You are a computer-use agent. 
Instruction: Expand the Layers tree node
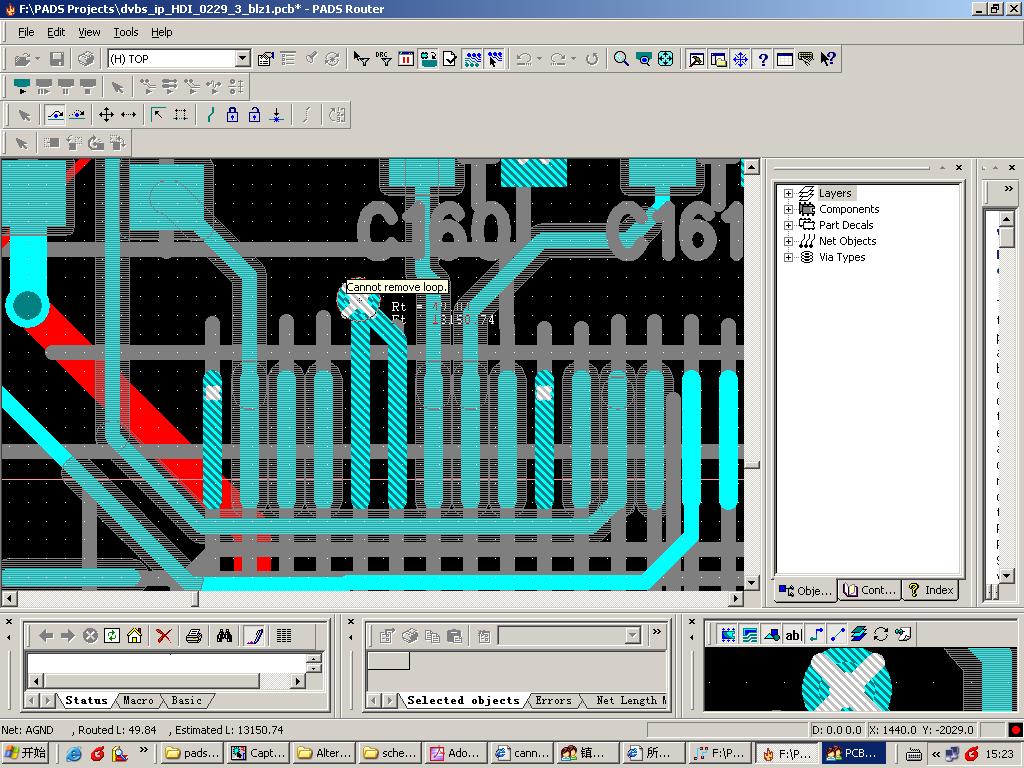pos(788,193)
